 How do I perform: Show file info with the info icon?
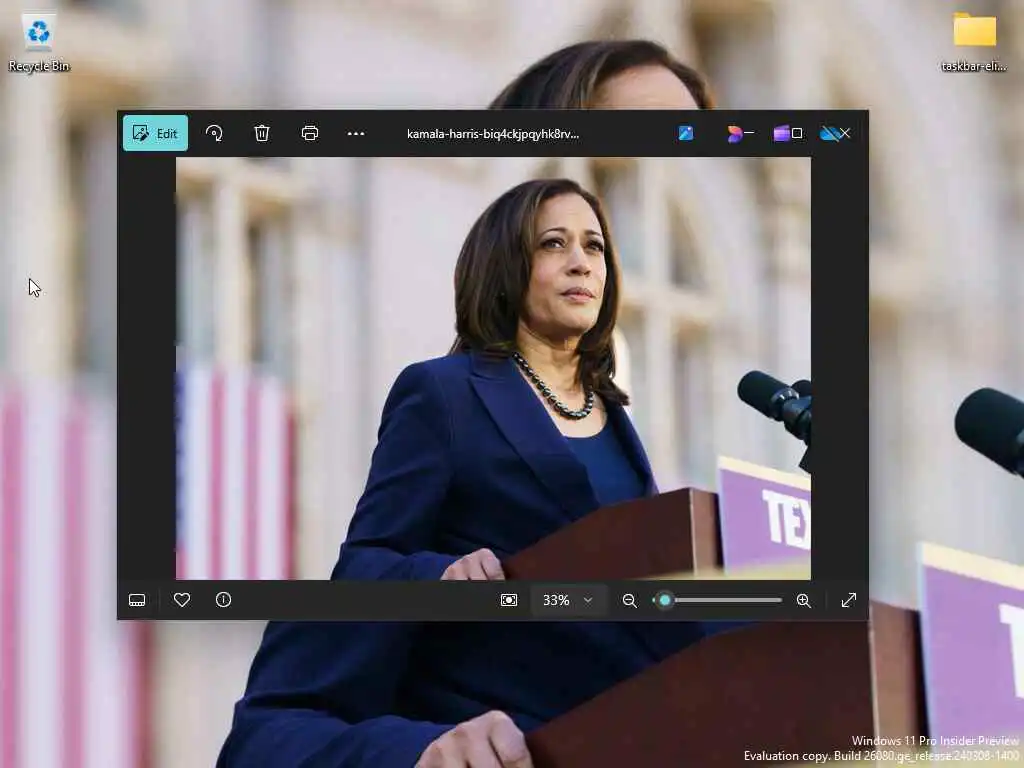pyautogui.click(x=223, y=600)
